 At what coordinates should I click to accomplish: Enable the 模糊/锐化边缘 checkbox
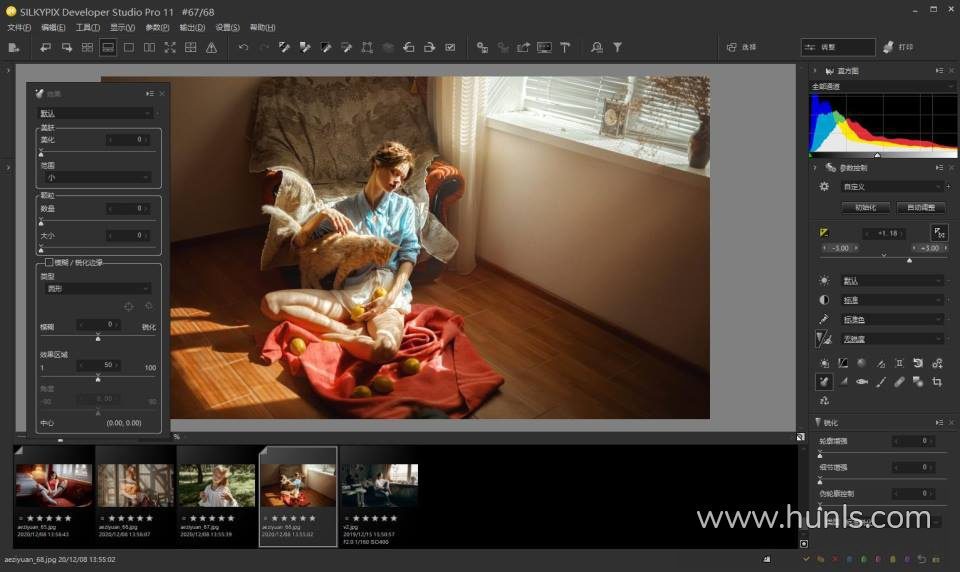point(49,262)
